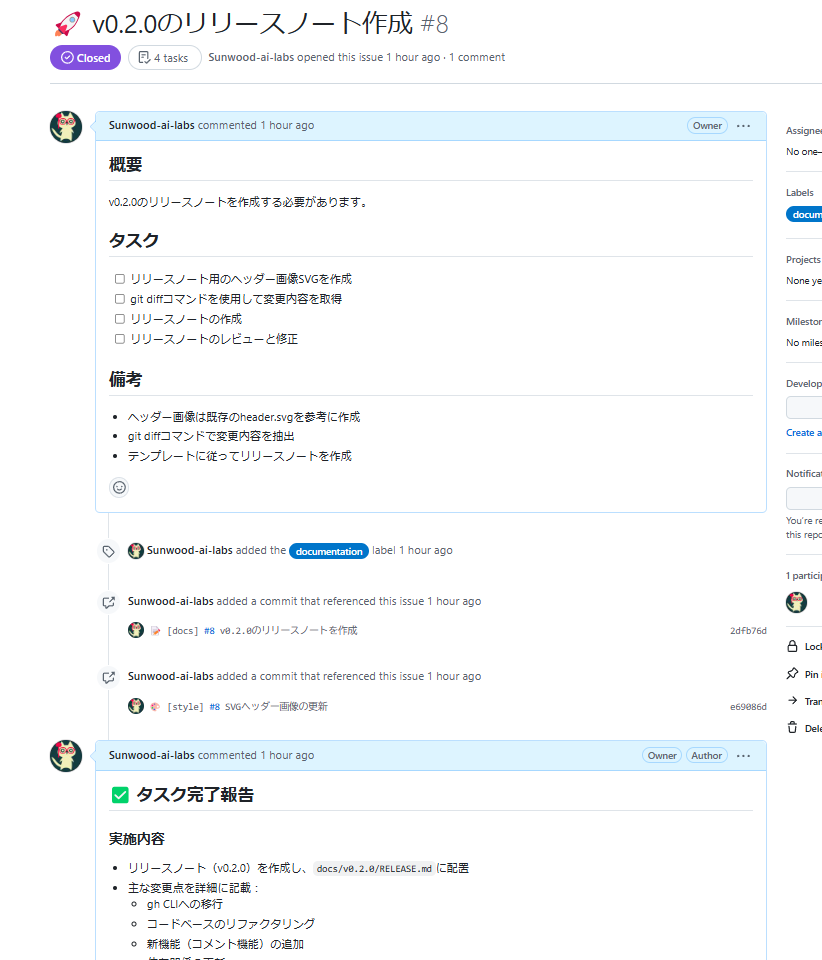
Task: Click the 4 tasks progress badge
Action: pos(164,58)
